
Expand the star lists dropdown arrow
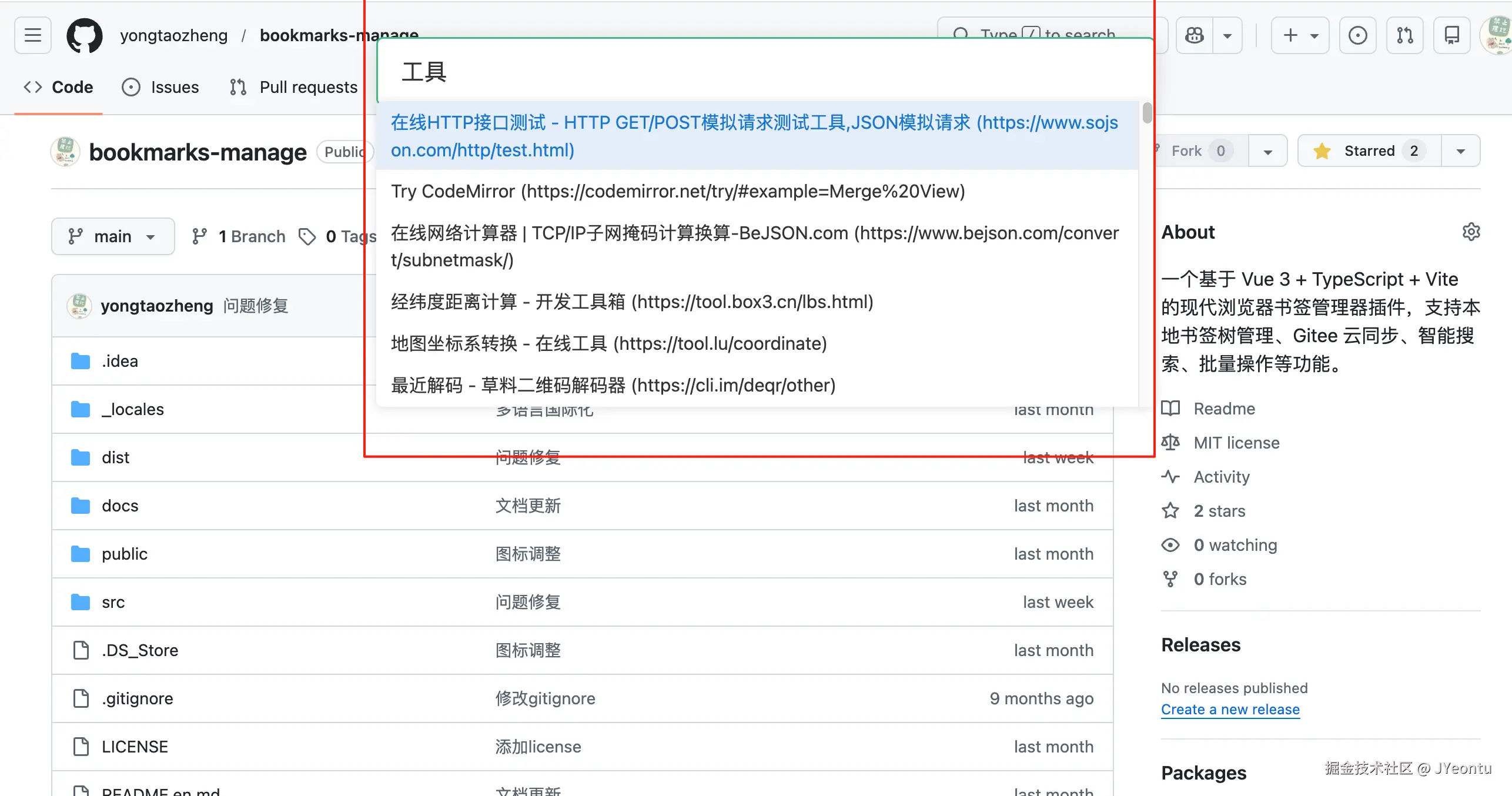1460,151
